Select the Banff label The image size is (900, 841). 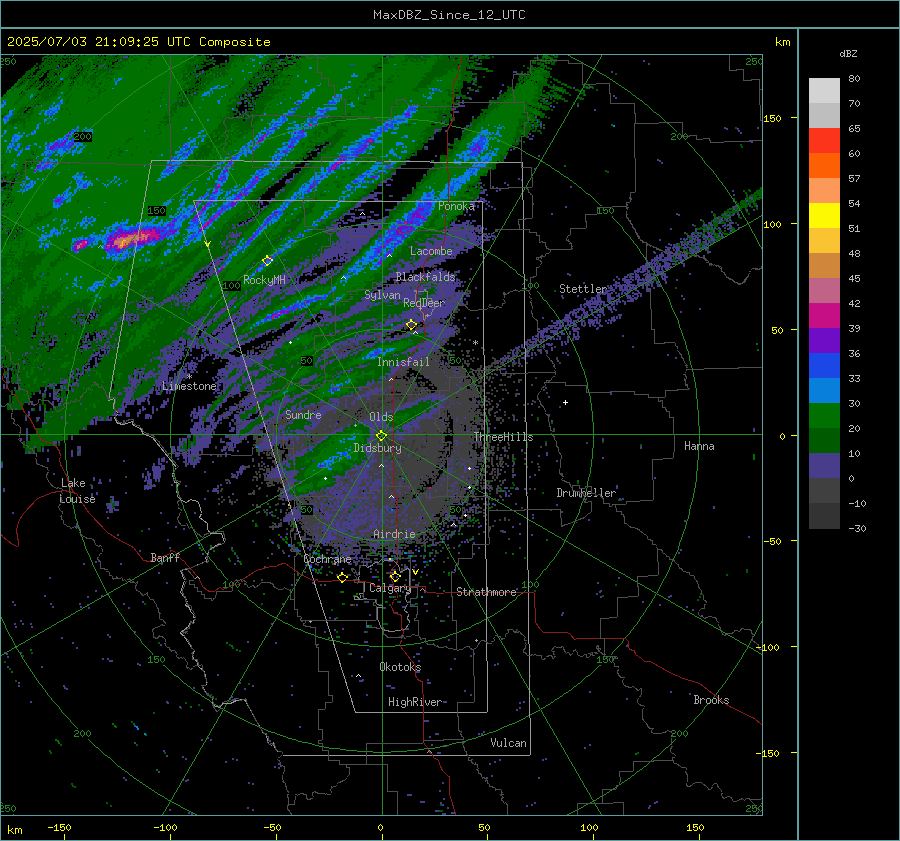165,557
